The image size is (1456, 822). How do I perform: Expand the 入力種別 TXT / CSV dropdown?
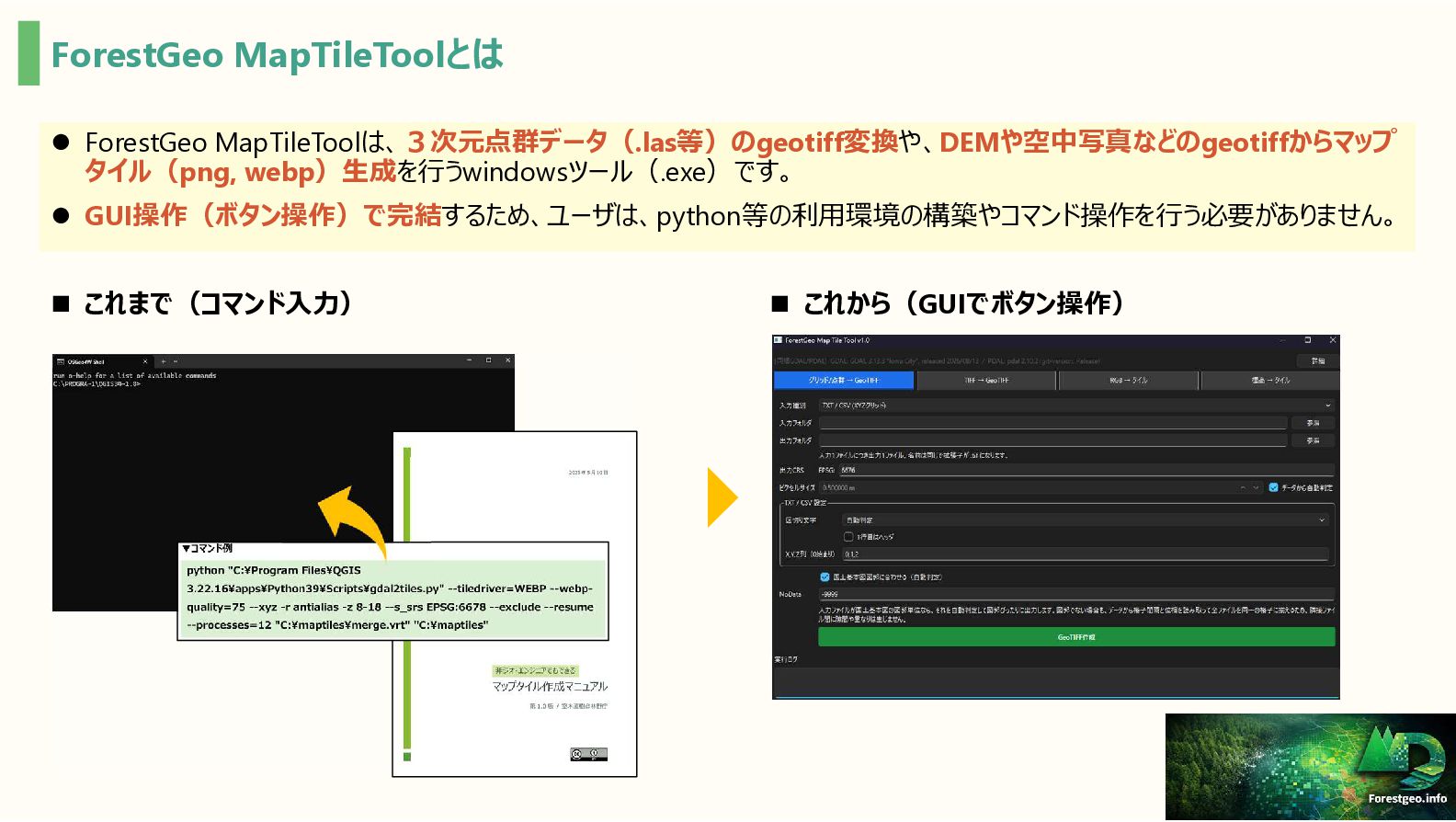pos(1075,405)
